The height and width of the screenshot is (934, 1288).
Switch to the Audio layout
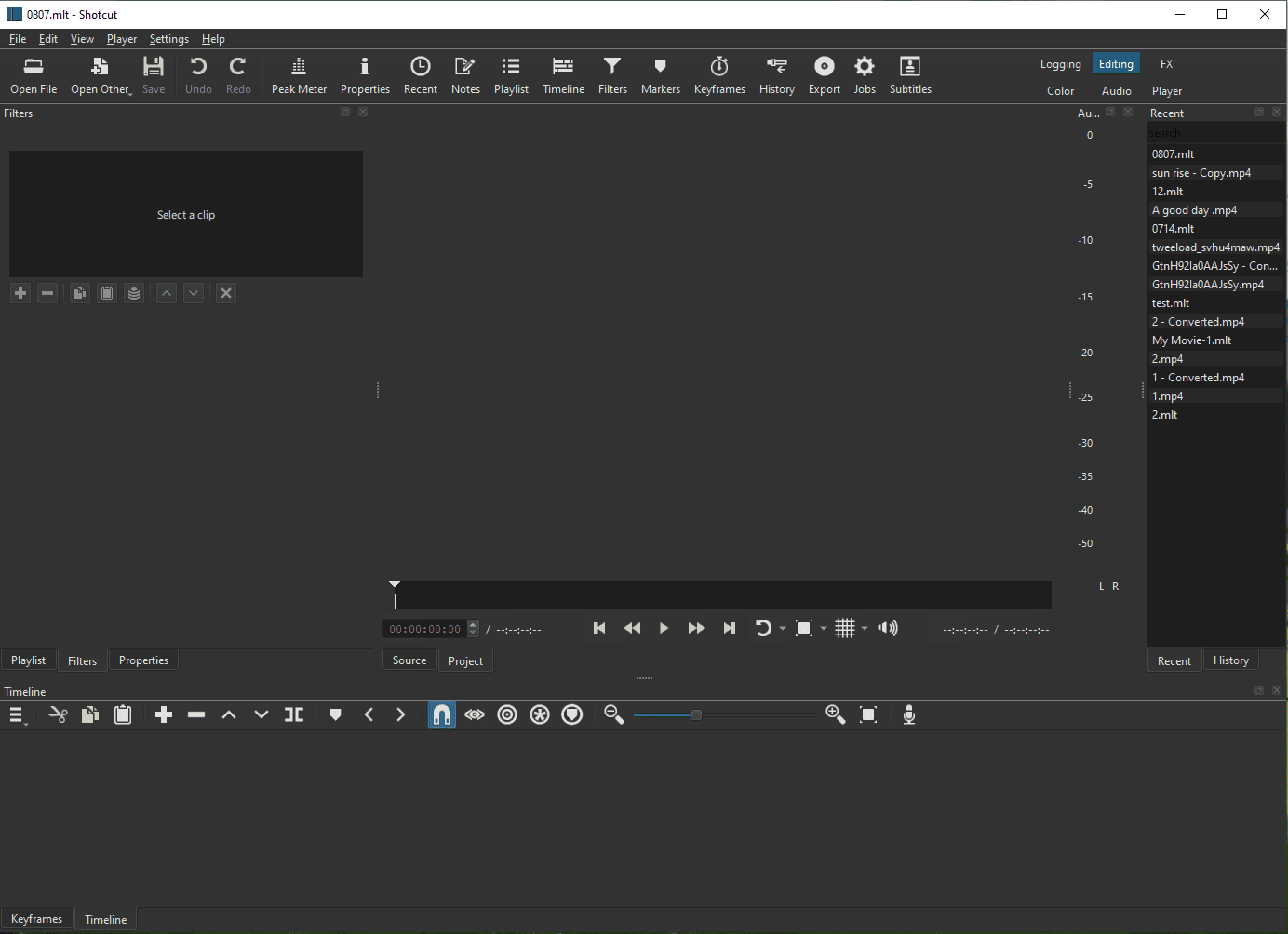point(1117,91)
